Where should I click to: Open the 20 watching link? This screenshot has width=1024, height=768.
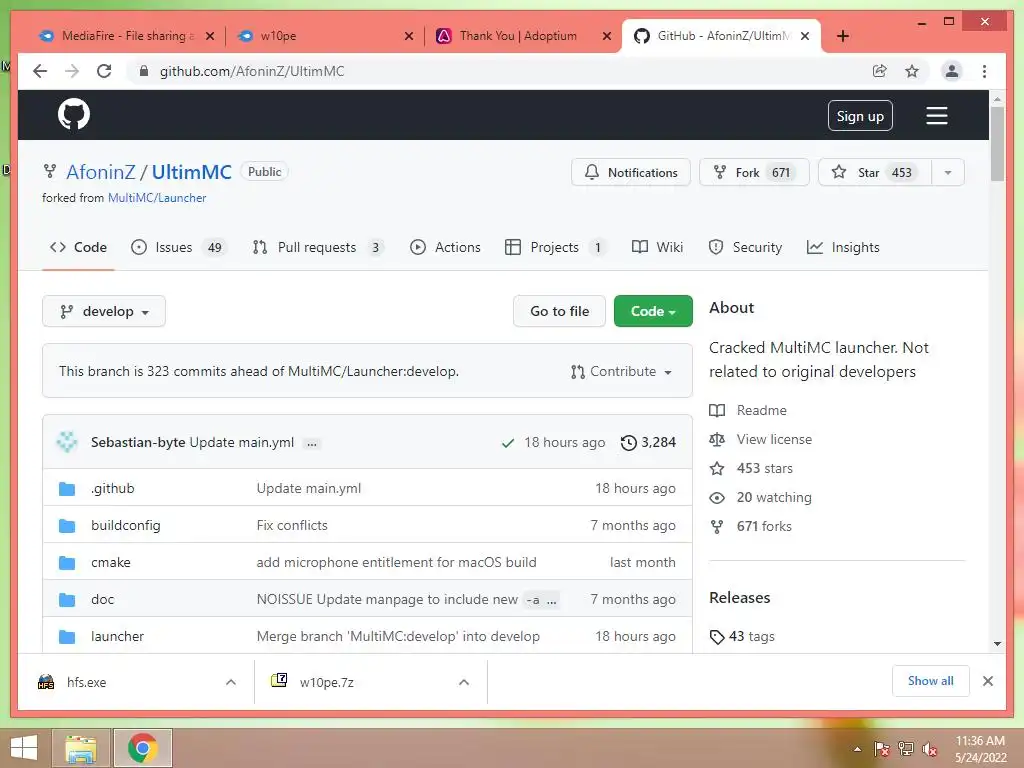(760, 498)
